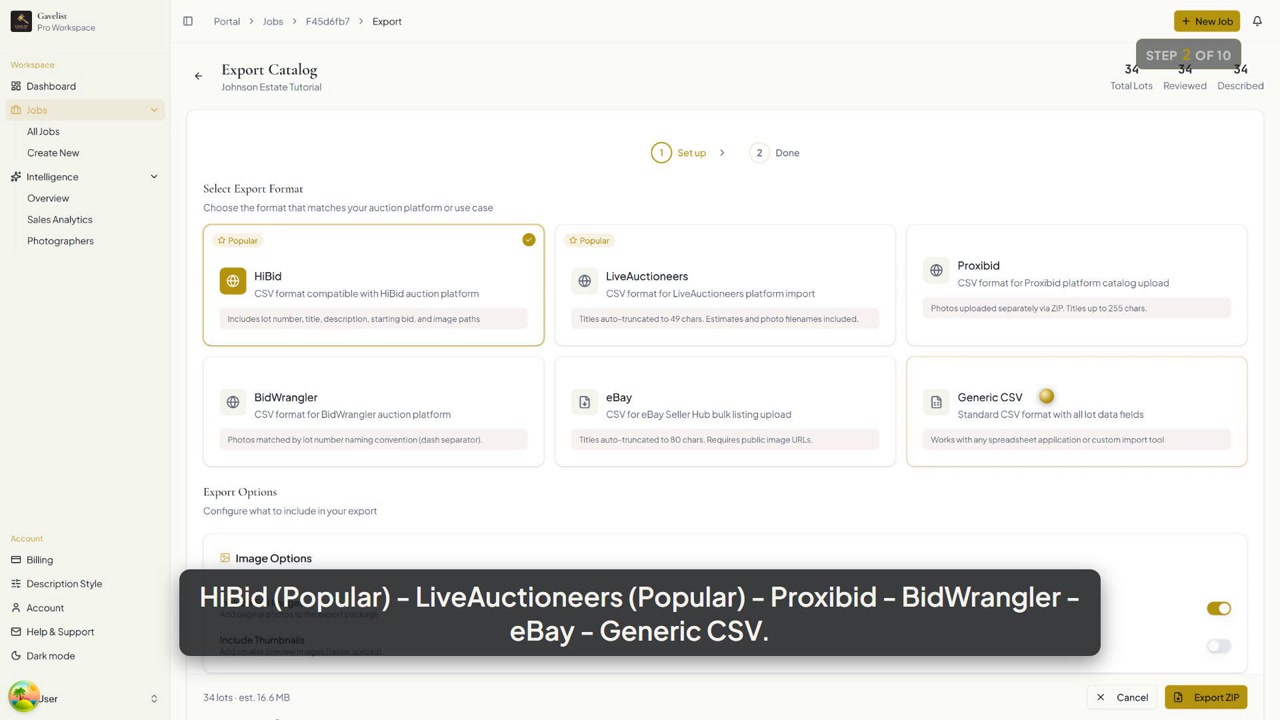Choose the eBay format card
This screenshot has width=1280, height=720.
[725, 411]
